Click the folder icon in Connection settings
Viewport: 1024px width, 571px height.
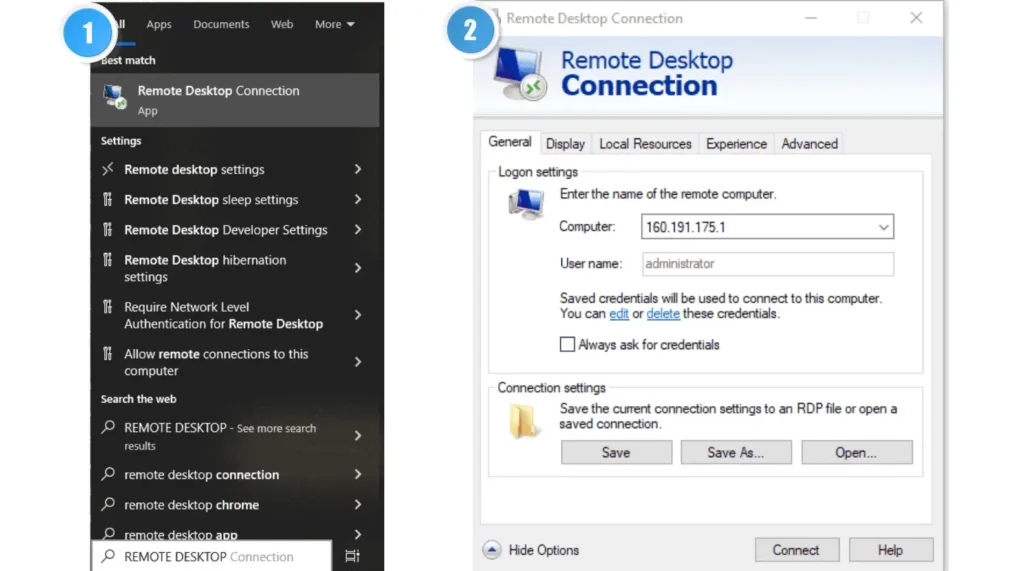tap(524, 421)
